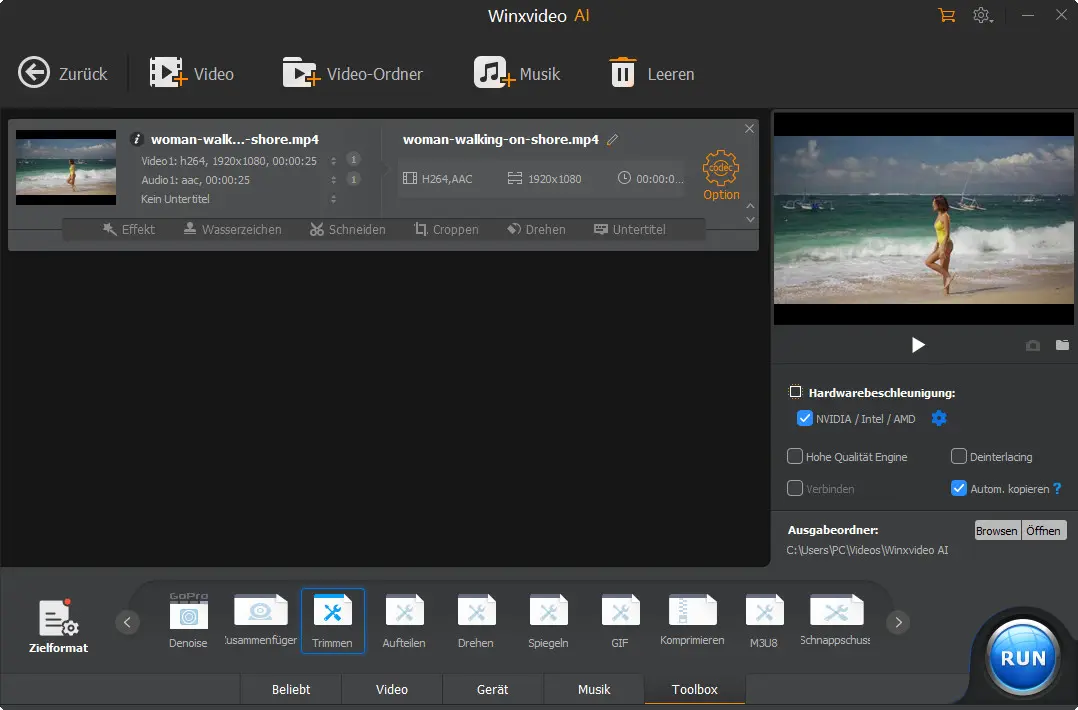
Task: Click the Browsen button for output folder
Action: [x=996, y=531]
